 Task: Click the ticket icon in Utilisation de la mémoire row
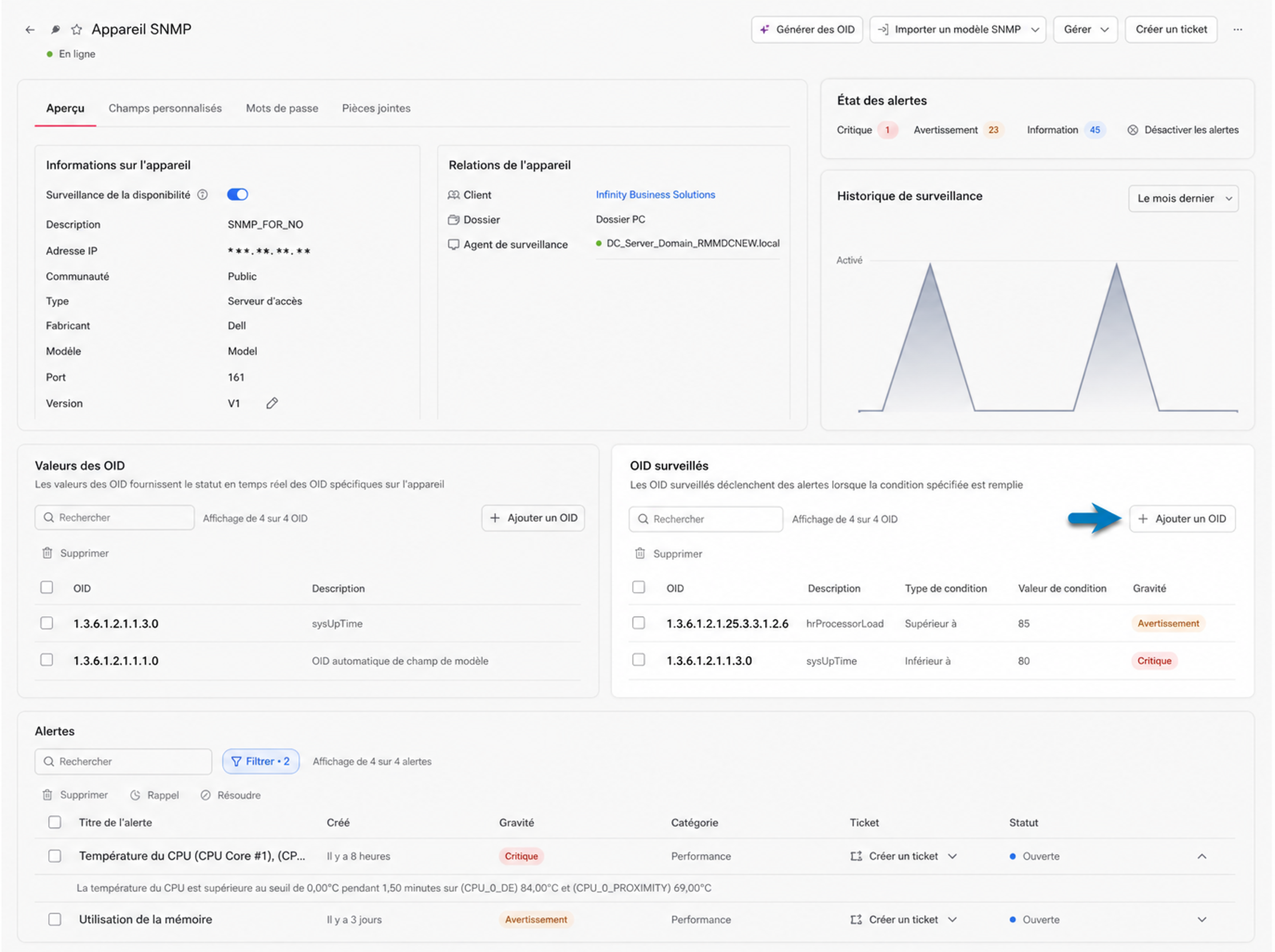coord(856,920)
